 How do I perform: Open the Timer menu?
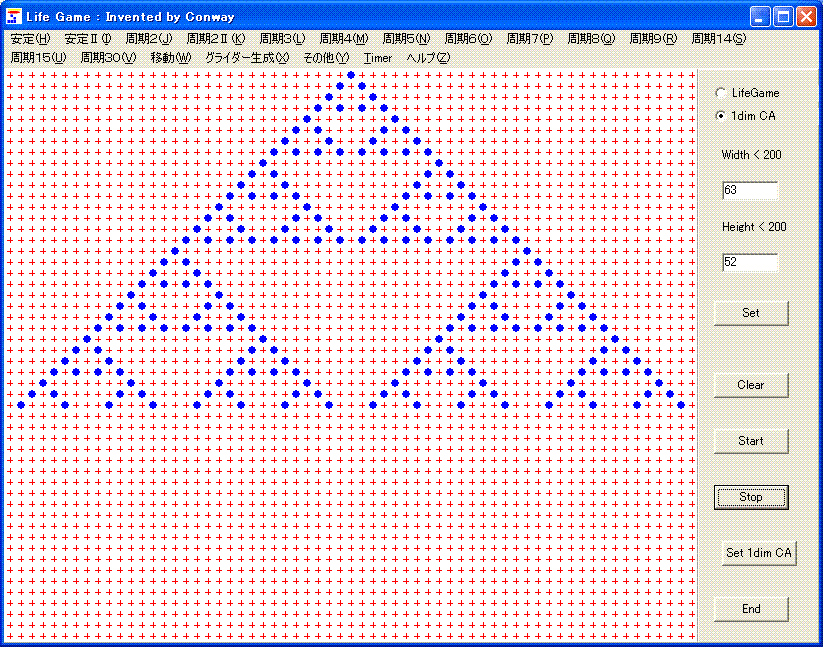click(378, 58)
